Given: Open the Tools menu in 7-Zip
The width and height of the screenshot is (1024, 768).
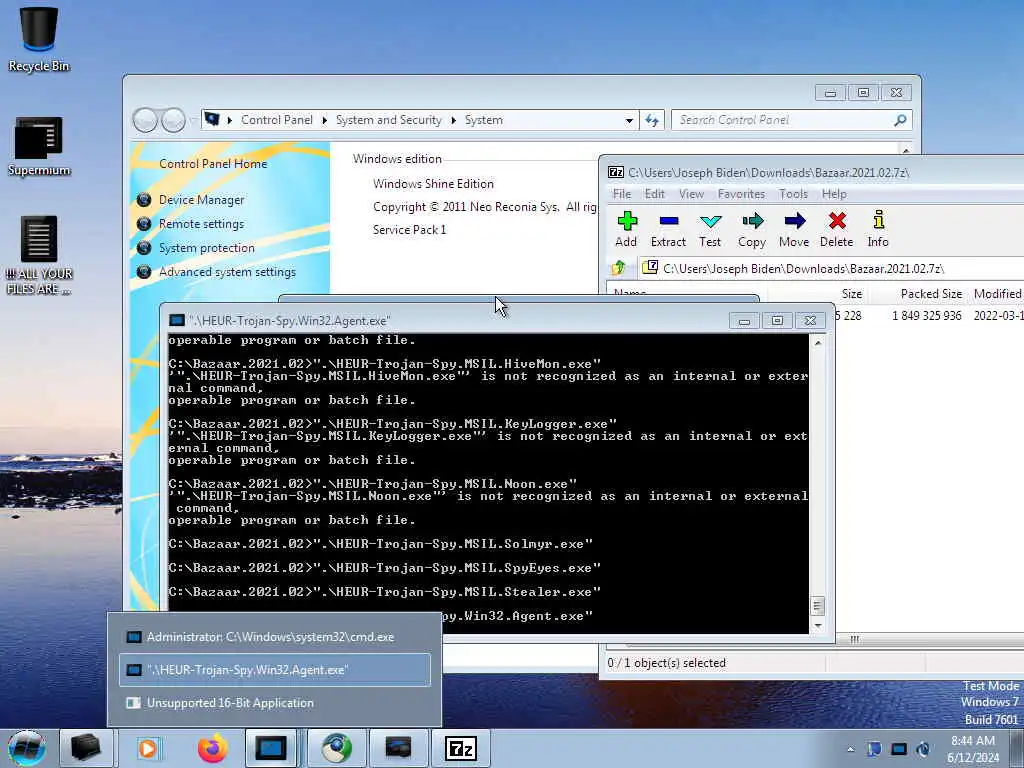Looking at the screenshot, I should (x=793, y=194).
